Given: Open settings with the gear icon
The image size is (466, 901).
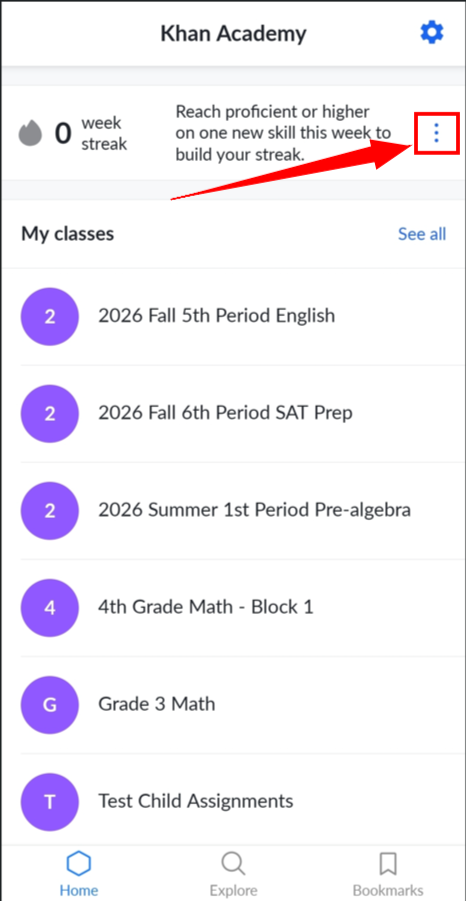Looking at the screenshot, I should [x=432, y=33].
